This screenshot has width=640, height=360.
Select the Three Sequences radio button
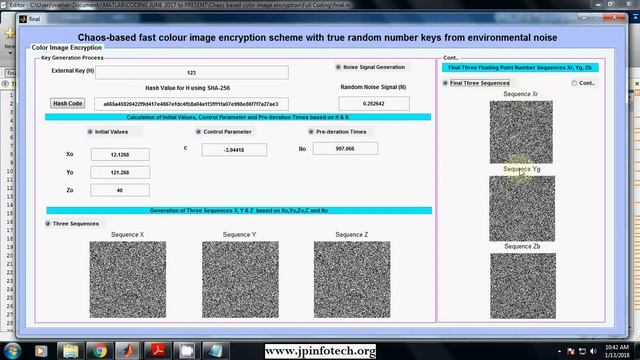[48, 224]
